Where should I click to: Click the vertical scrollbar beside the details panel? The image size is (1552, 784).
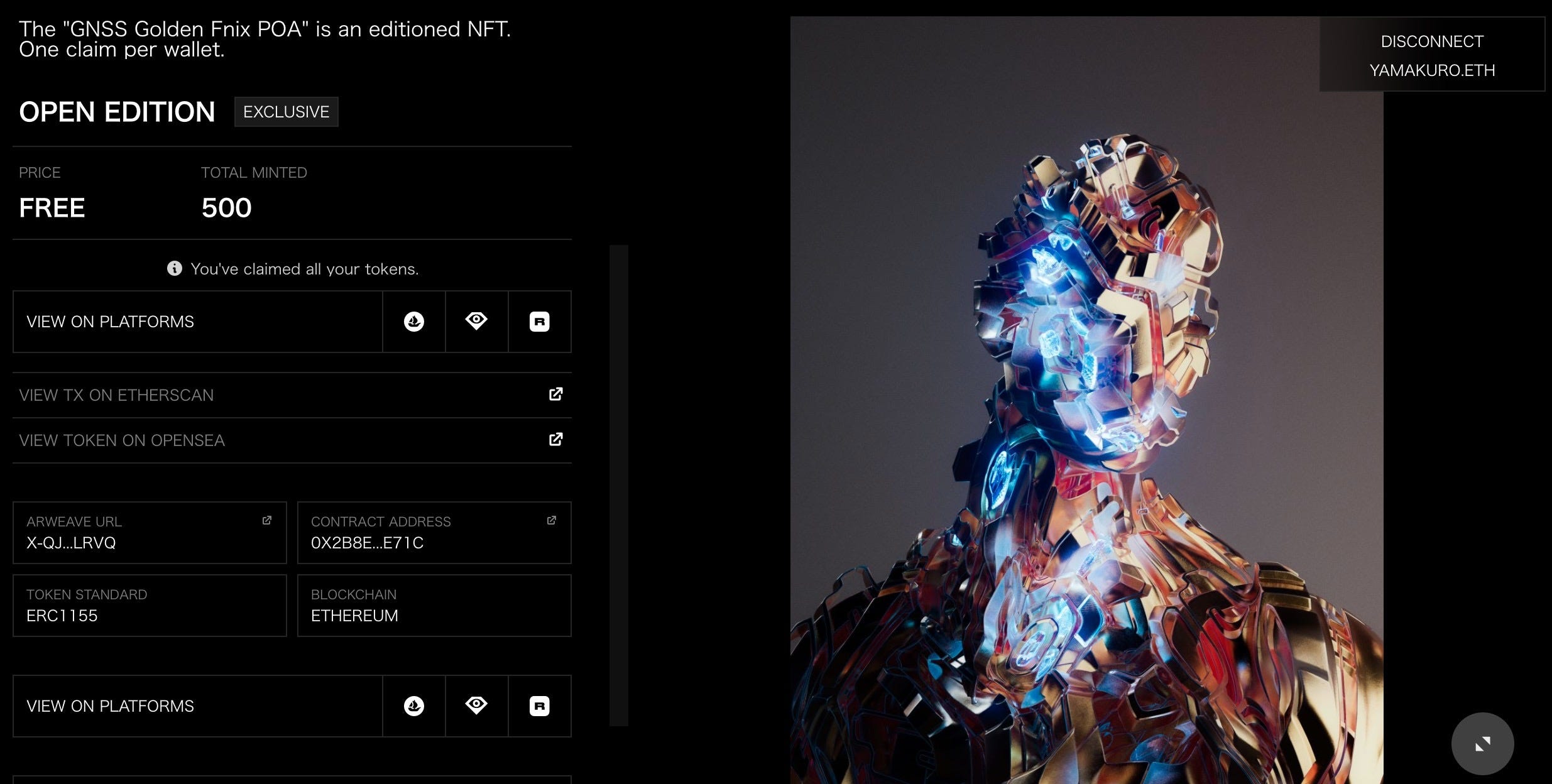[619, 485]
